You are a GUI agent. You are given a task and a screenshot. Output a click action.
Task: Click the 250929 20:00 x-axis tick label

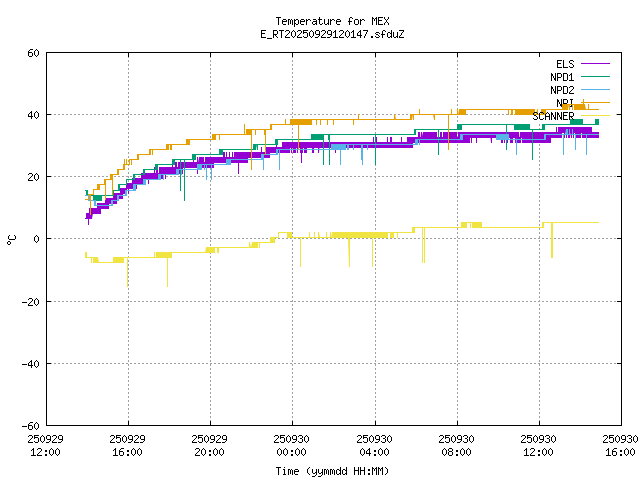click(x=210, y=445)
